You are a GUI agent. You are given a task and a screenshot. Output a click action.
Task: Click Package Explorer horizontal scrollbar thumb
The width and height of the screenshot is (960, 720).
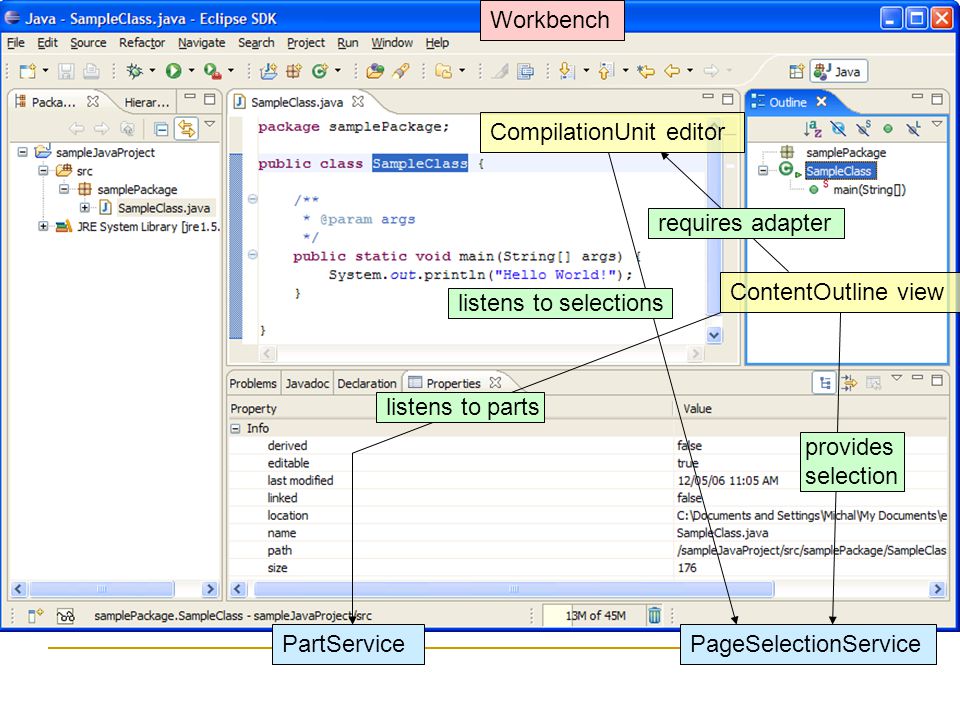[101, 589]
